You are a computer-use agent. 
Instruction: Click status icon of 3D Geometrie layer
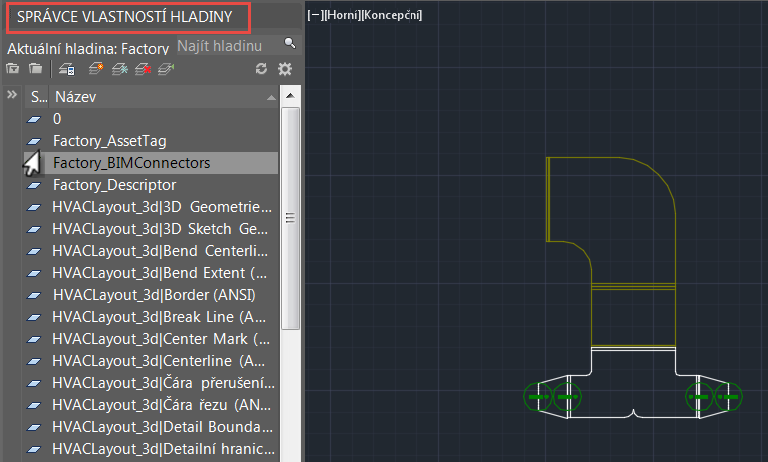34,207
